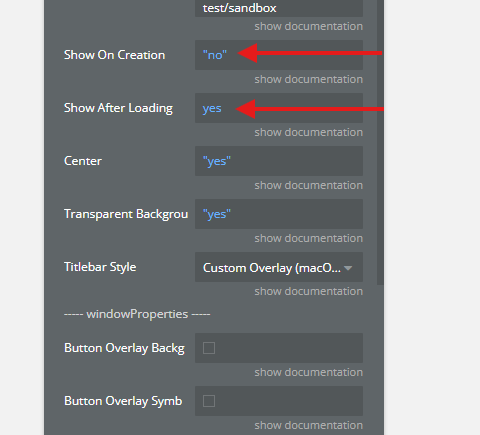Click the windowProperties section divider
This screenshot has height=435, width=480.
(137, 314)
